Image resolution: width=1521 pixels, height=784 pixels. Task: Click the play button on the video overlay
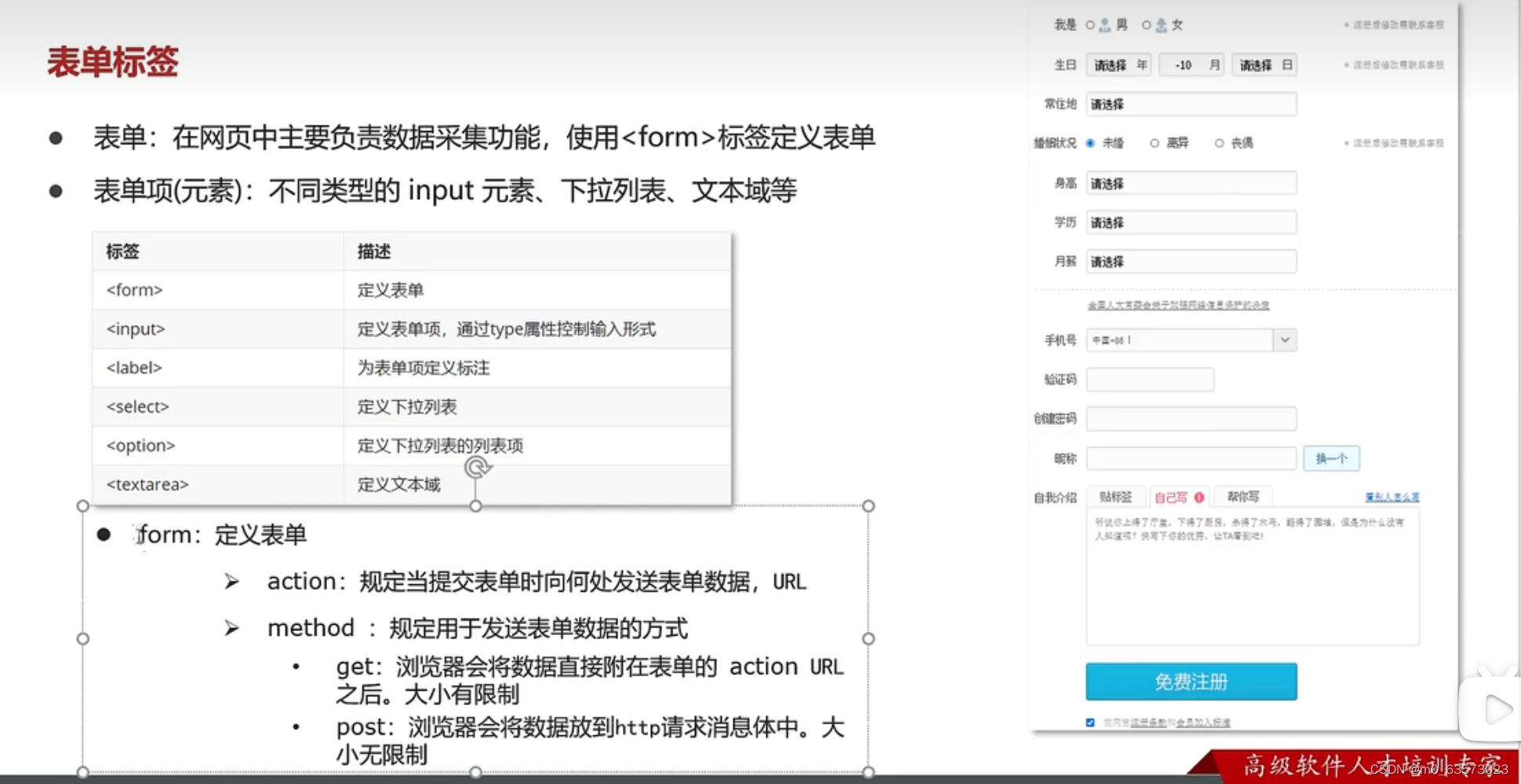pos(1497,710)
